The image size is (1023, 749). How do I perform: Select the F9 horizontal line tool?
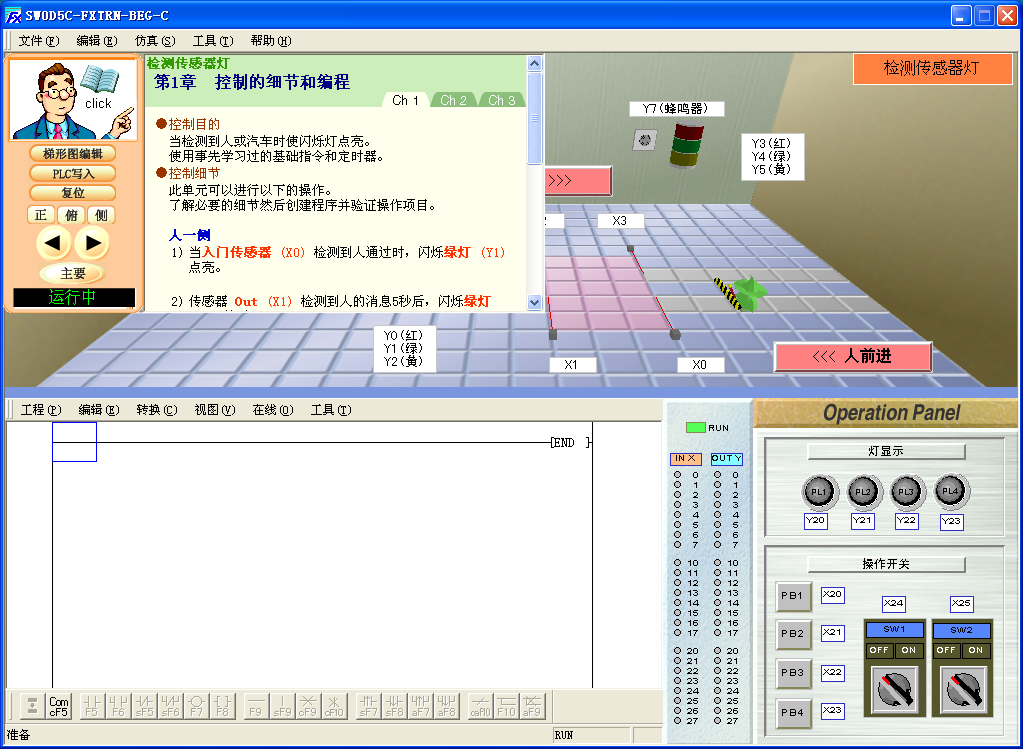point(256,706)
